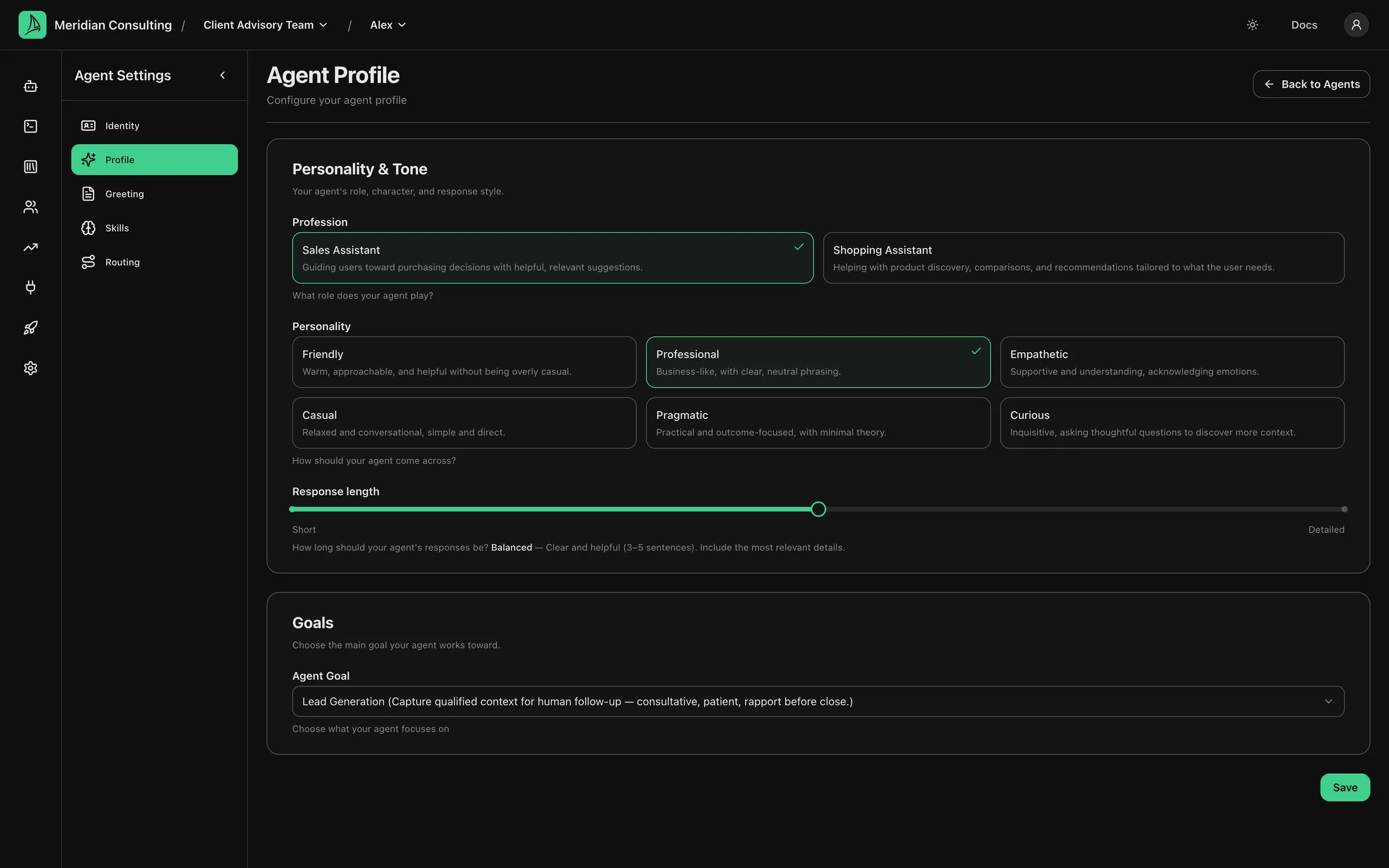The image size is (1389, 868).
Task: Toggle light theme with the sun icon
Action: [x=1252, y=25]
